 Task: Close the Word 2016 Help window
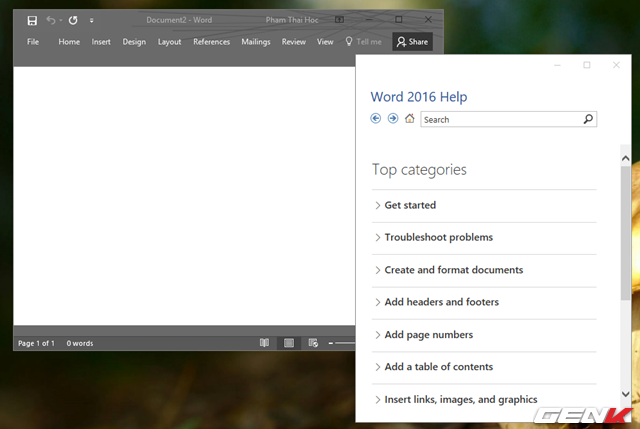pyautogui.click(x=616, y=65)
